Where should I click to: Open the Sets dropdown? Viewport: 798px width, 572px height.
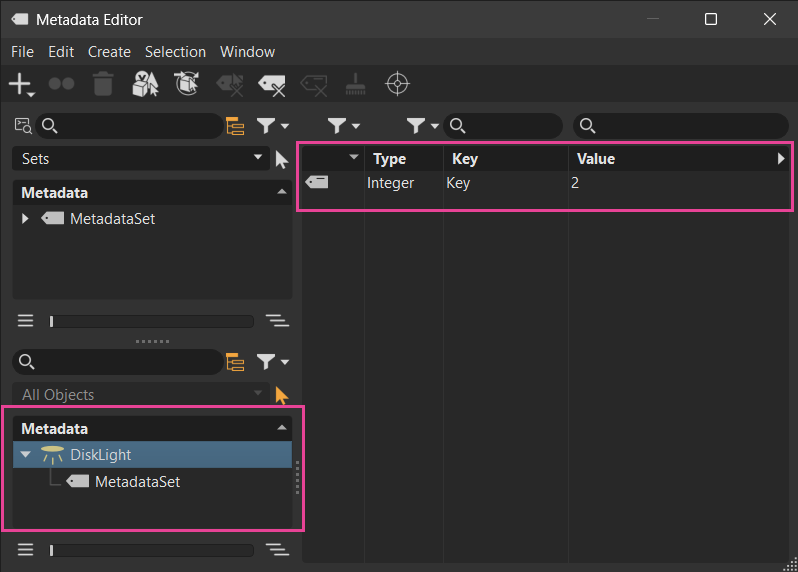(x=141, y=159)
